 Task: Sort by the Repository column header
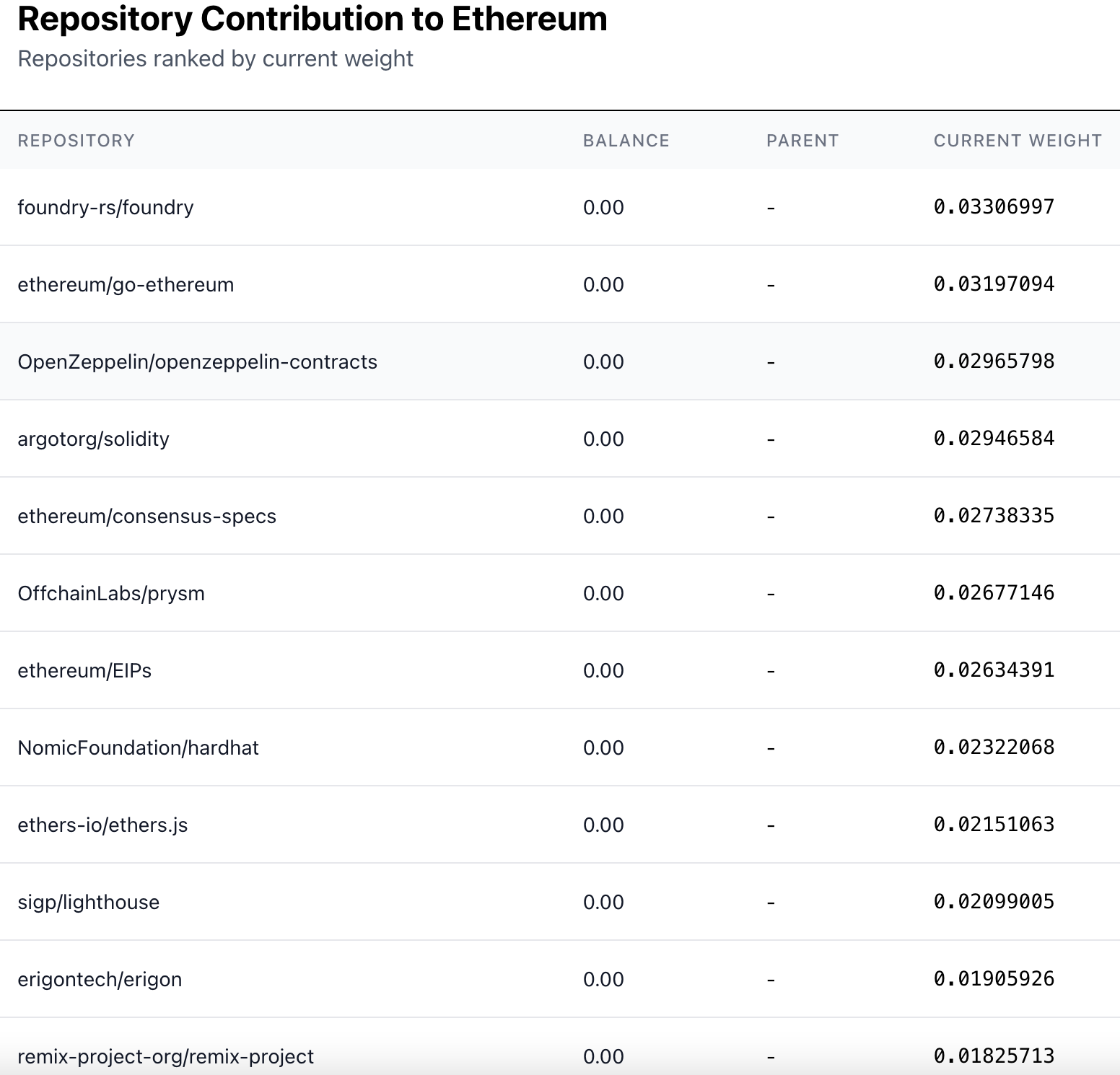[76, 141]
